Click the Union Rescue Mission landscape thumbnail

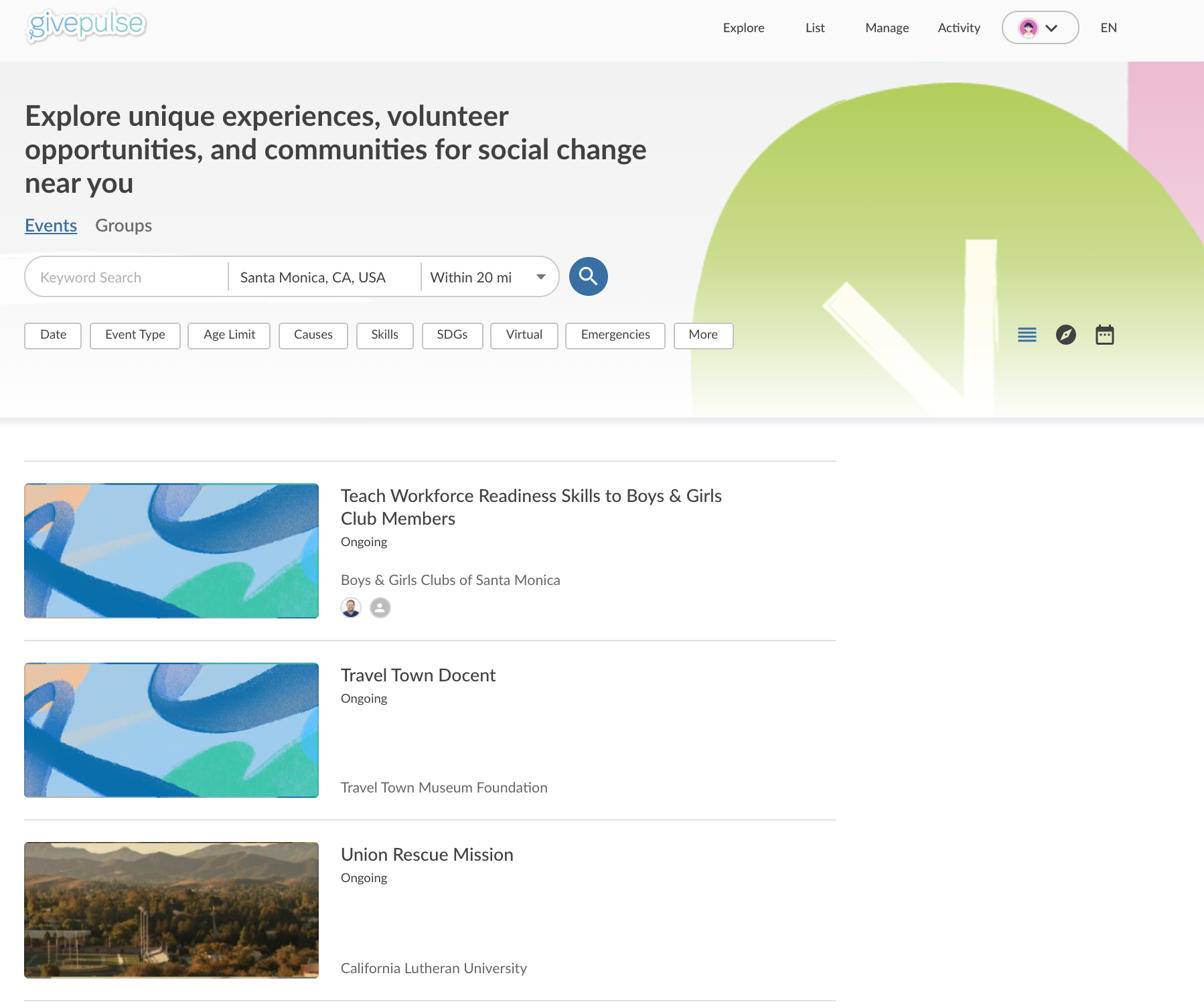pos(171,910)
